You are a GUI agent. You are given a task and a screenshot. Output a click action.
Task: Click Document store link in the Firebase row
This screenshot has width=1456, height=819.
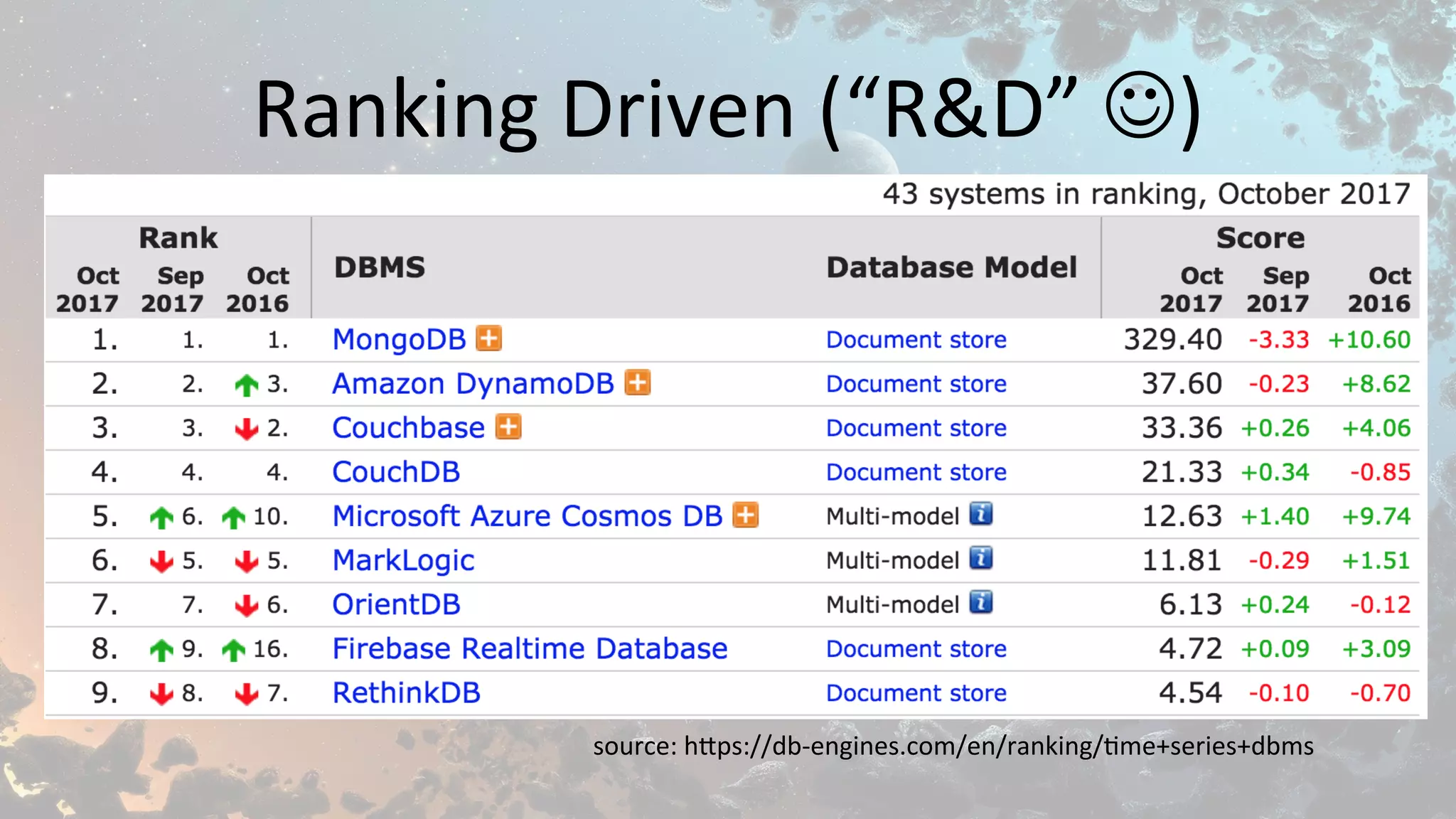pyautogui.click(x=916, y=648)
